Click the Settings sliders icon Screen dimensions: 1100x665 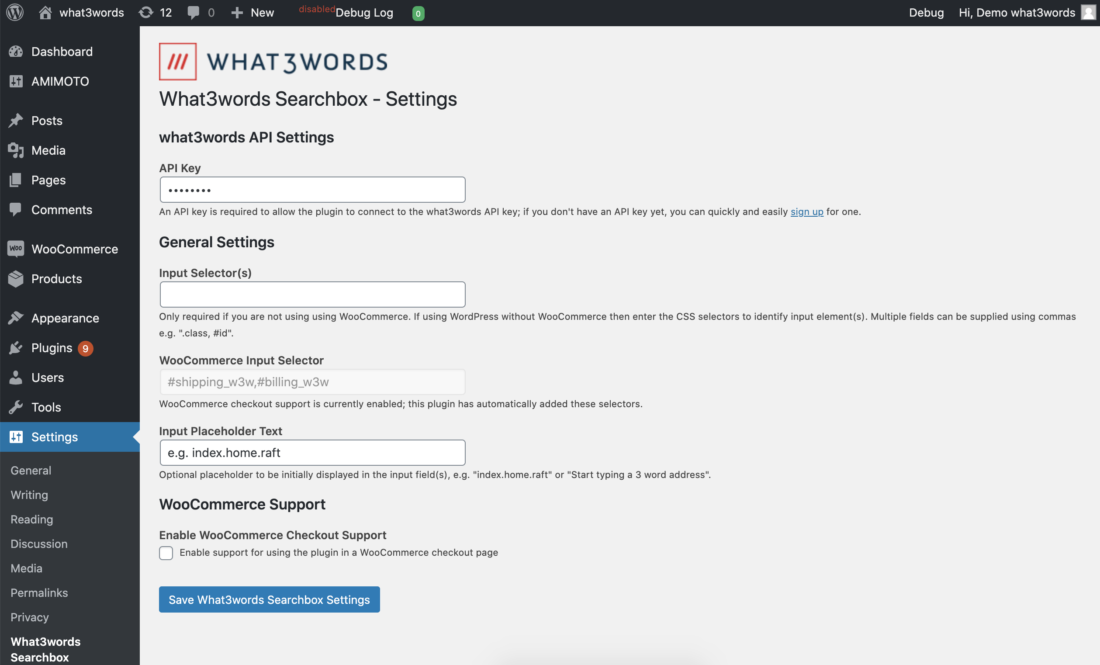click(15, 437)
